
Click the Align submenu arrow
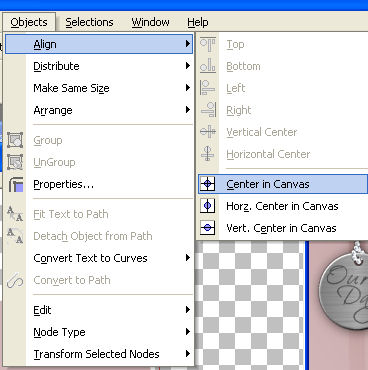point(188,44)
